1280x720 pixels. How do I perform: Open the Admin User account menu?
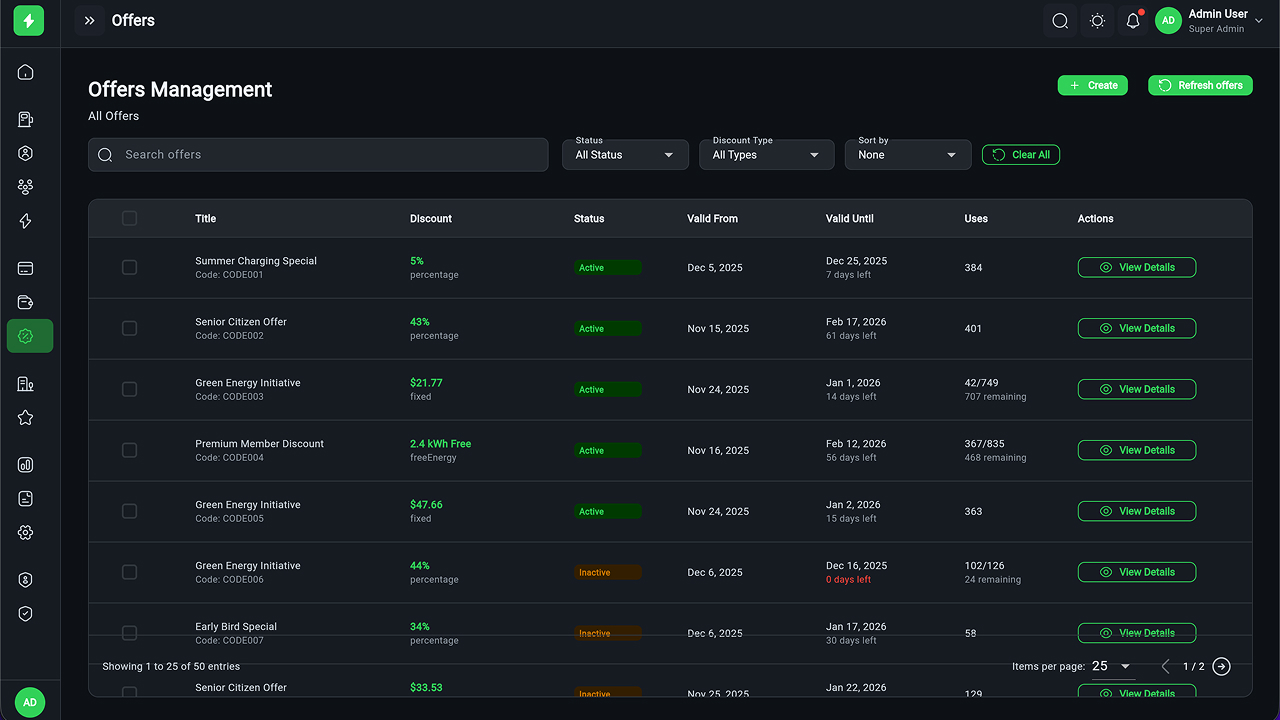coord(1210,21)
